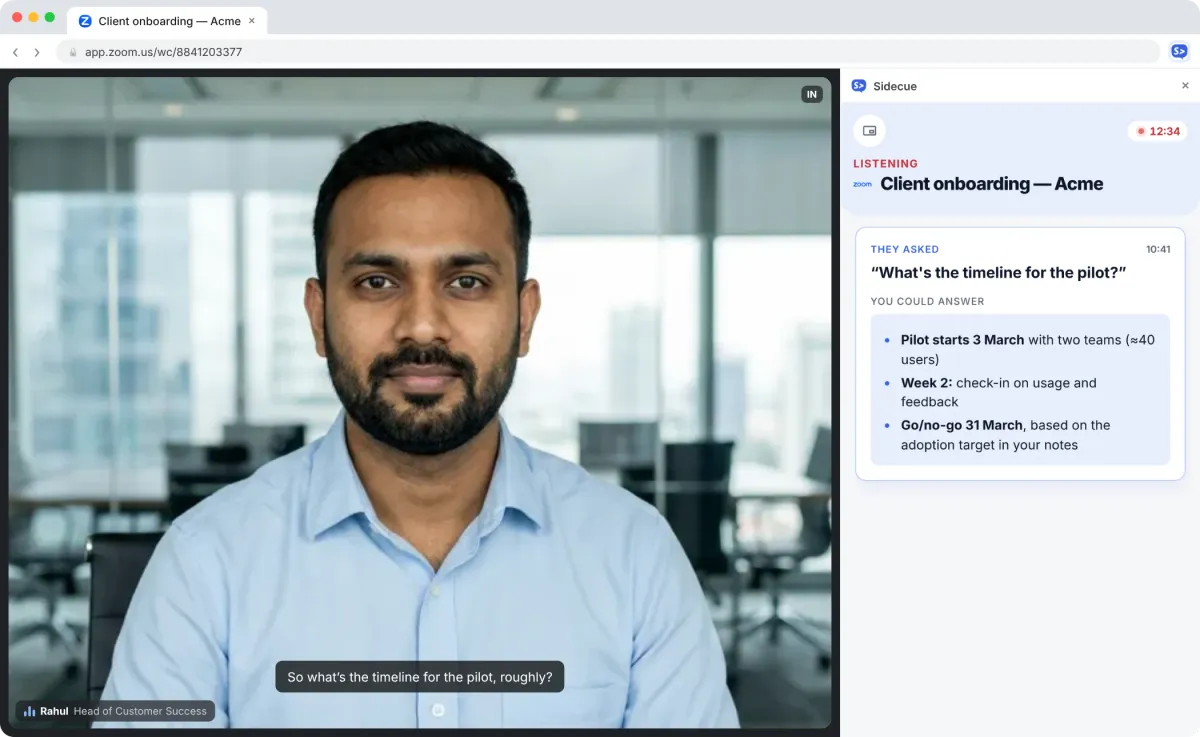
Task: Click the green macOS window maximize button
Action: coord(50,17)
